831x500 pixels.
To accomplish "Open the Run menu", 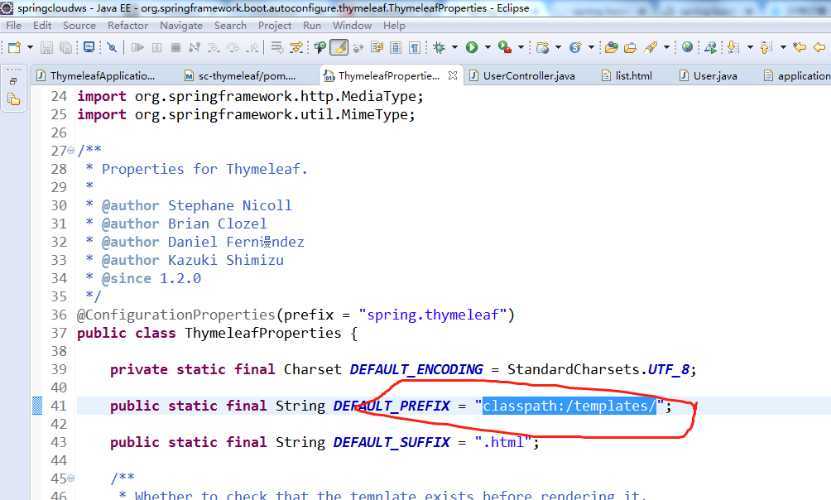I will click(x=312, y=25).
